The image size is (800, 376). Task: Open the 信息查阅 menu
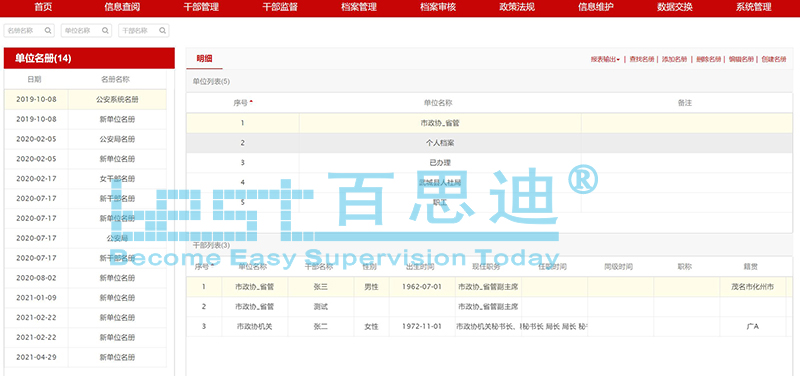[122, 7]
